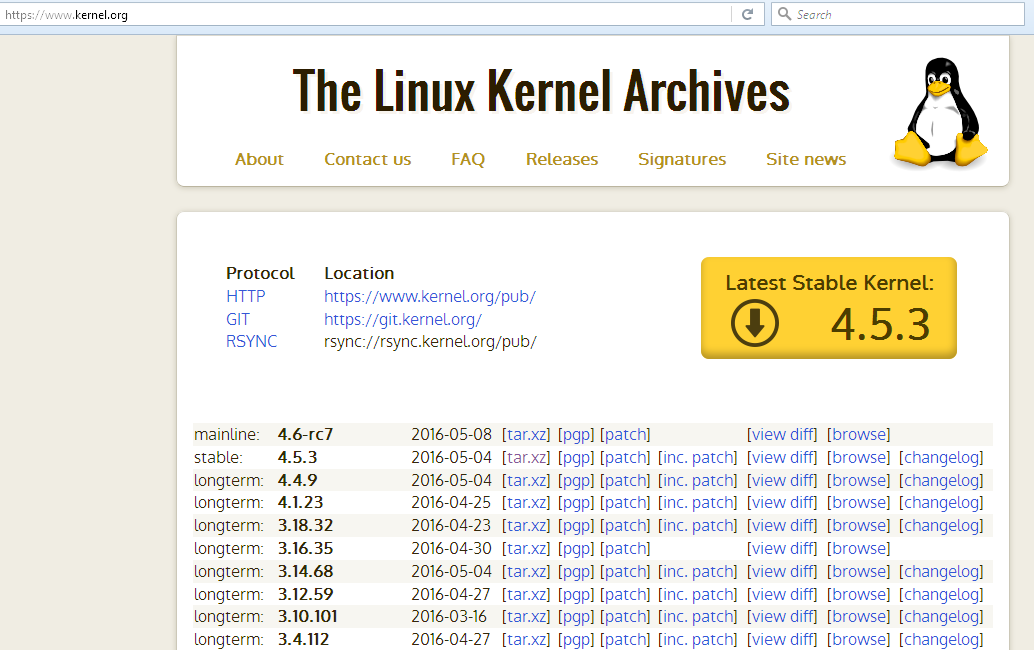Click view diff for longterm 3.18.32
This screenshot has width=1034, height=650.
click(x=782, y=526)
